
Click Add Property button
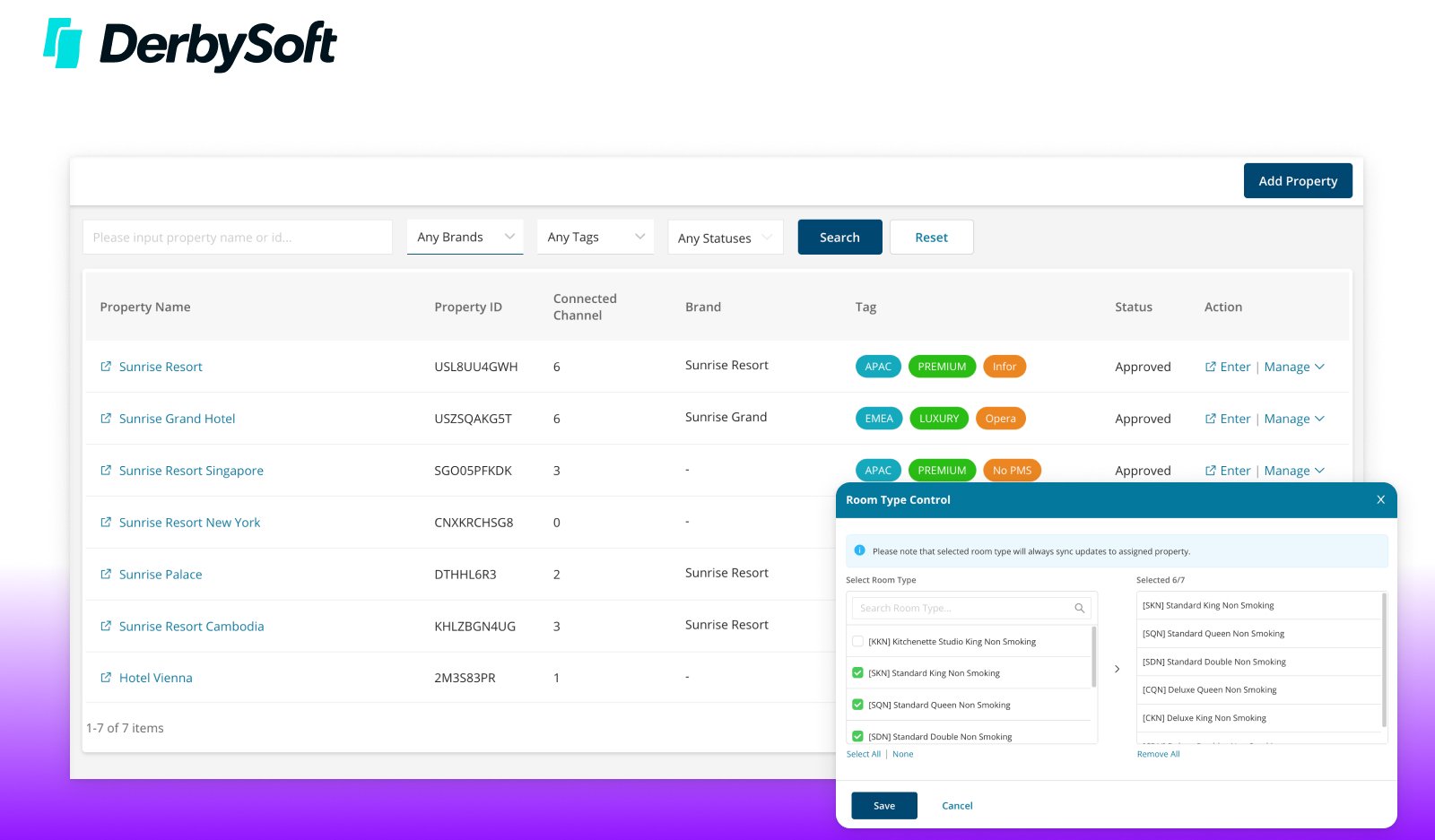(1298, 181)
